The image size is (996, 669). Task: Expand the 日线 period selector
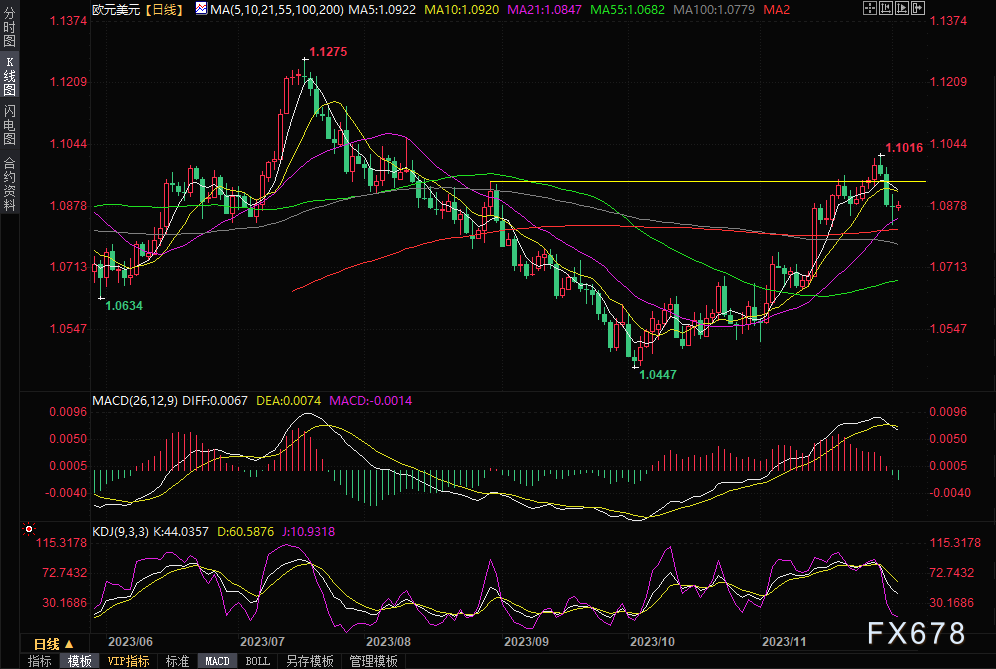(x=54, y=644)
